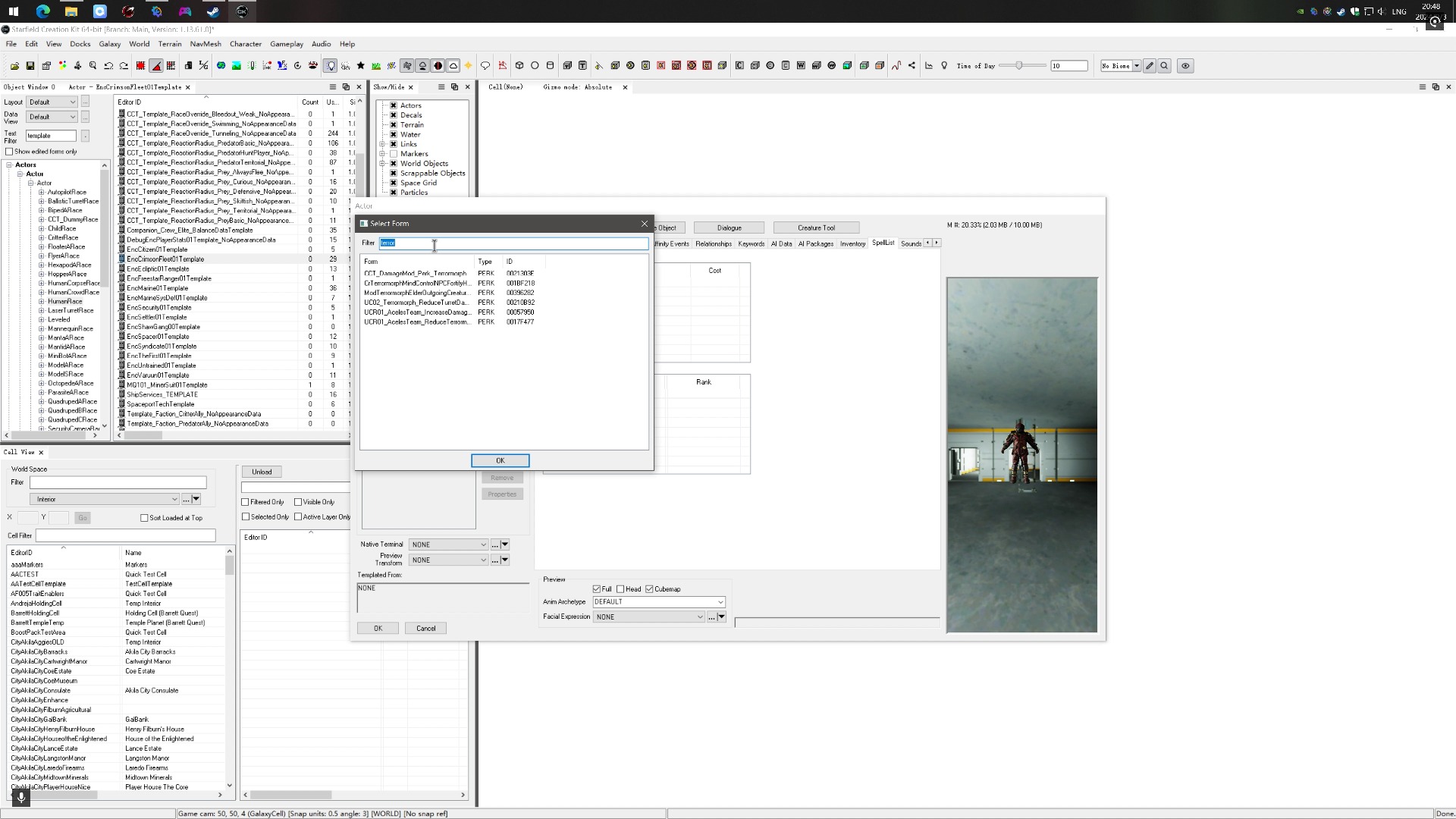Image resolution: width=1456 pixels, height=819 pixels.
Task: Click the save disk toolbar icon
Action: click(x=30, y=66)
